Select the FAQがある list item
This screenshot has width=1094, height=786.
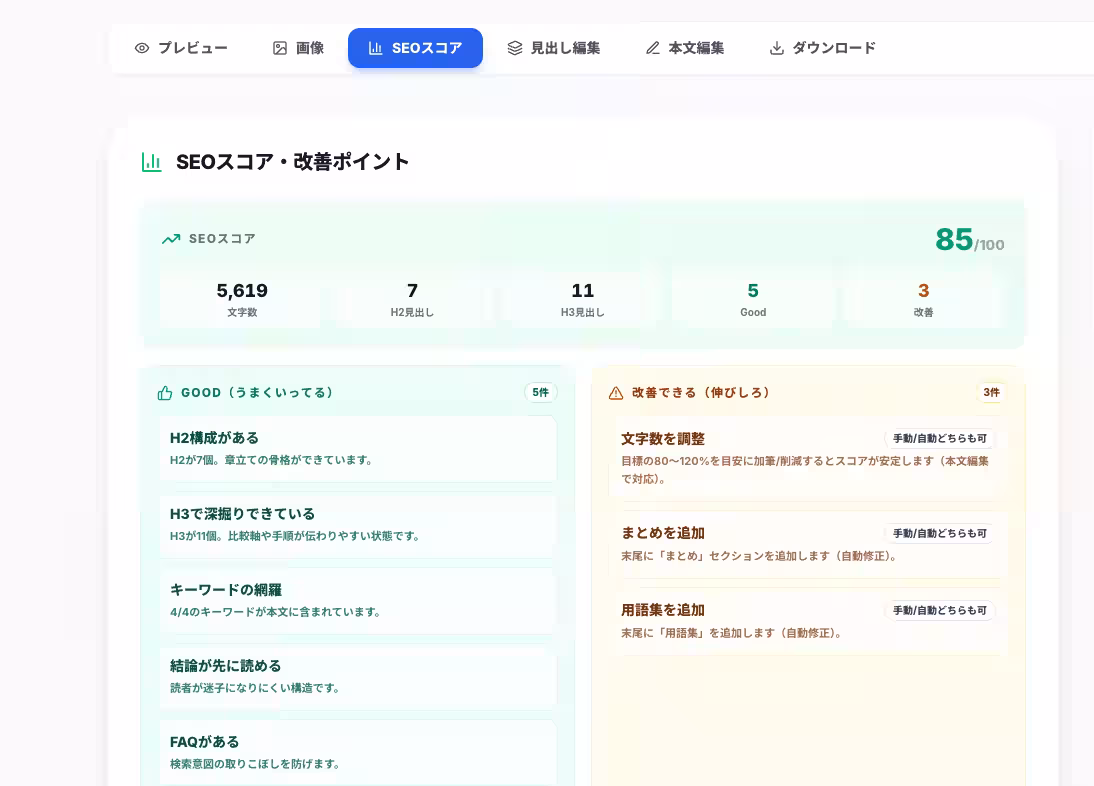click(x=358, y=752)
